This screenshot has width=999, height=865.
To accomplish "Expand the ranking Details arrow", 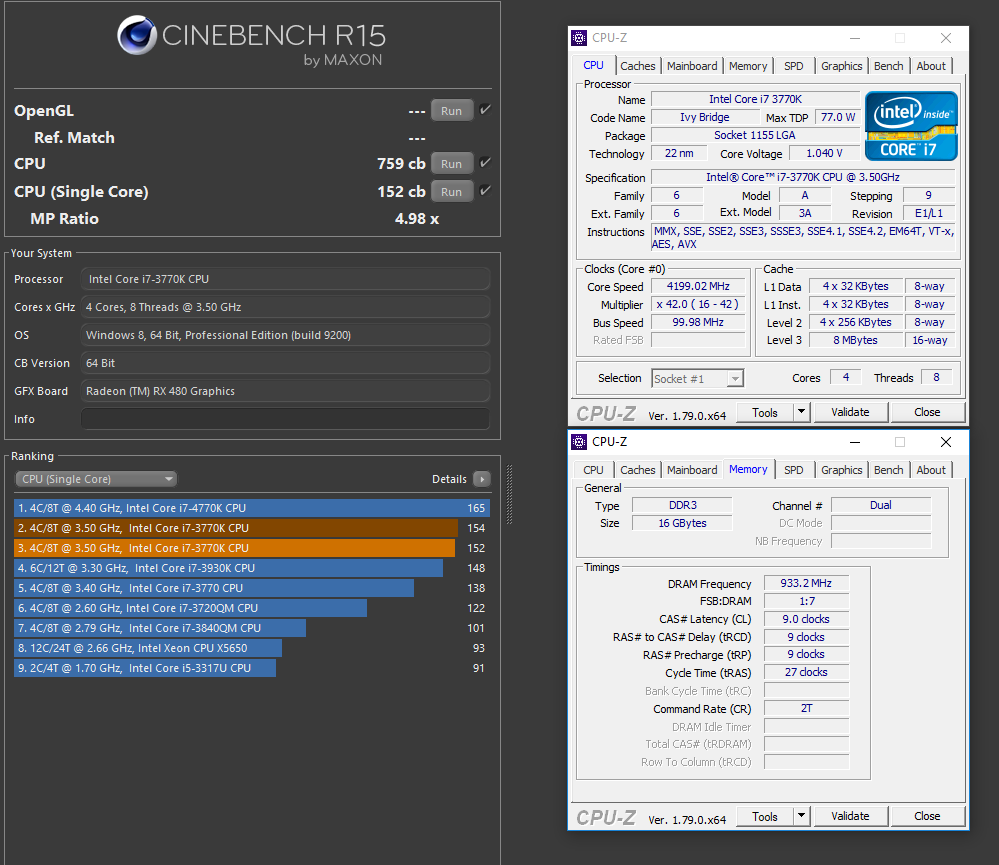I will pyautogui.click(x=482, y=479).
